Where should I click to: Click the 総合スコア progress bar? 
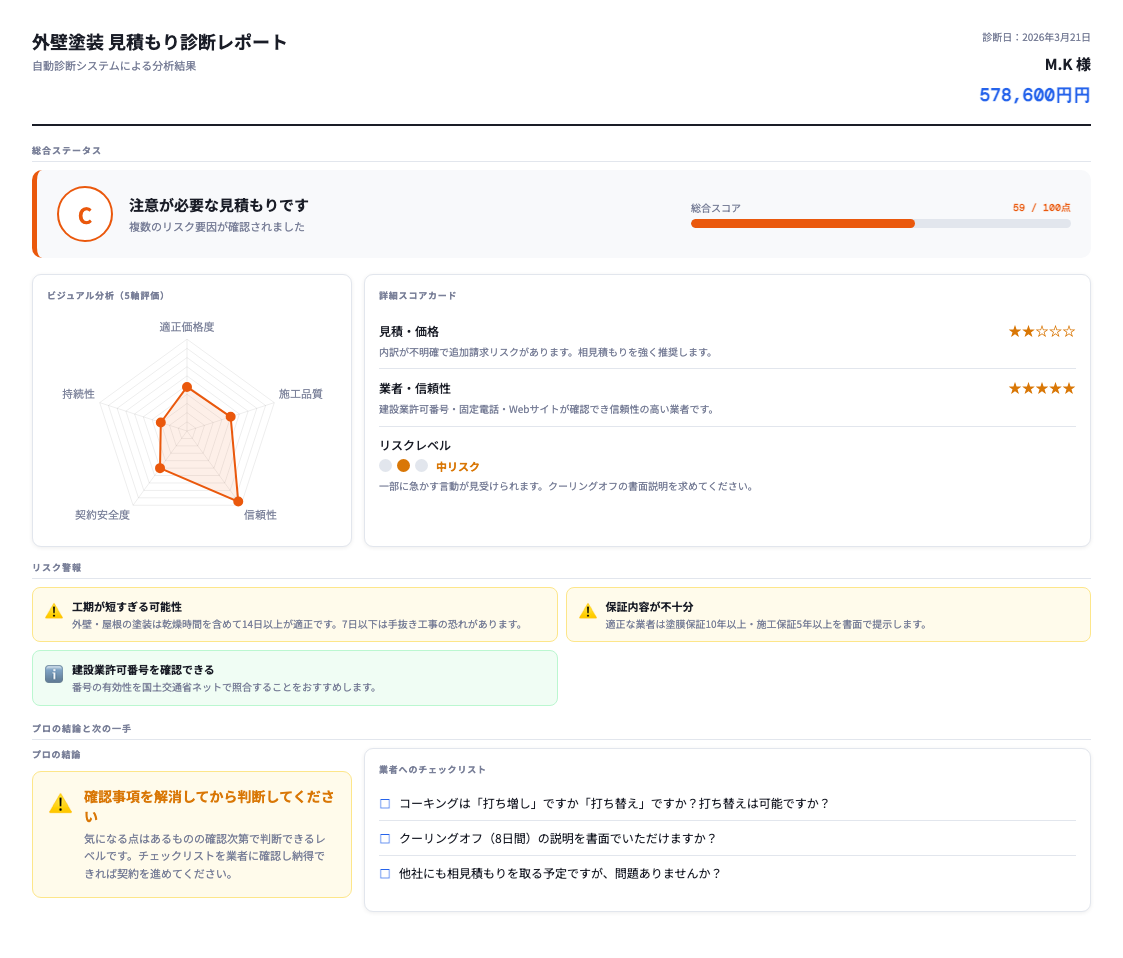[880, 223]
